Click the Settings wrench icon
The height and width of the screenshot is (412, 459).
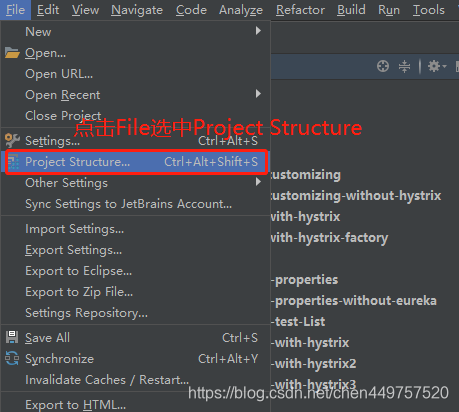pyautogui.click(x=12, y=140)
